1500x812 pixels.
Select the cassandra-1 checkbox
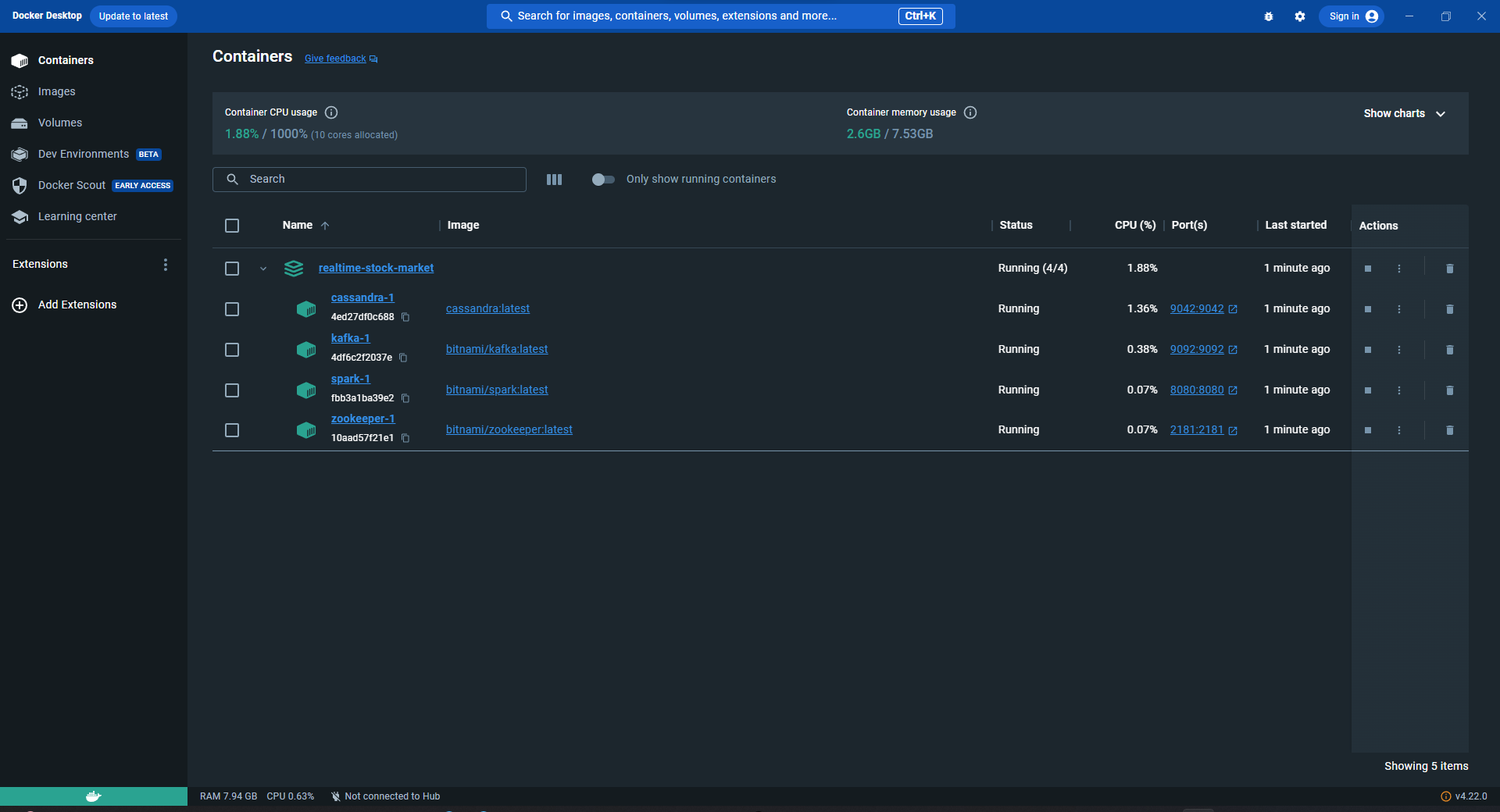pos(232,309)
